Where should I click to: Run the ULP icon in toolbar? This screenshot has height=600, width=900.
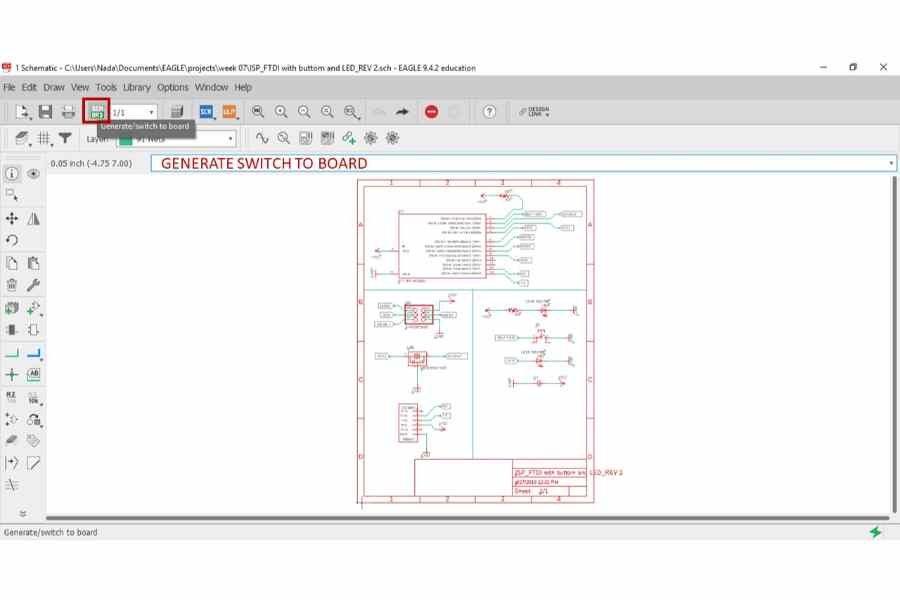click(230, 111)
